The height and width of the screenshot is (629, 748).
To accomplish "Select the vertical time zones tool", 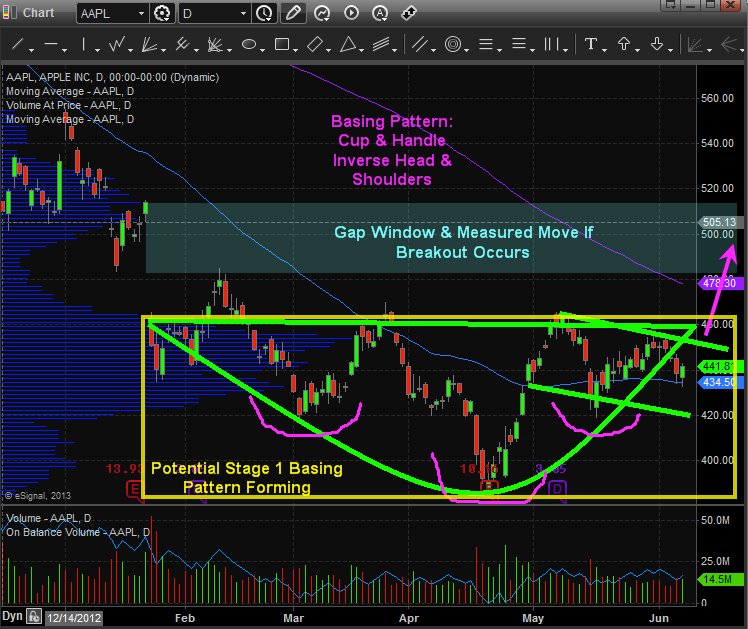I will click(x=551, y=44).
